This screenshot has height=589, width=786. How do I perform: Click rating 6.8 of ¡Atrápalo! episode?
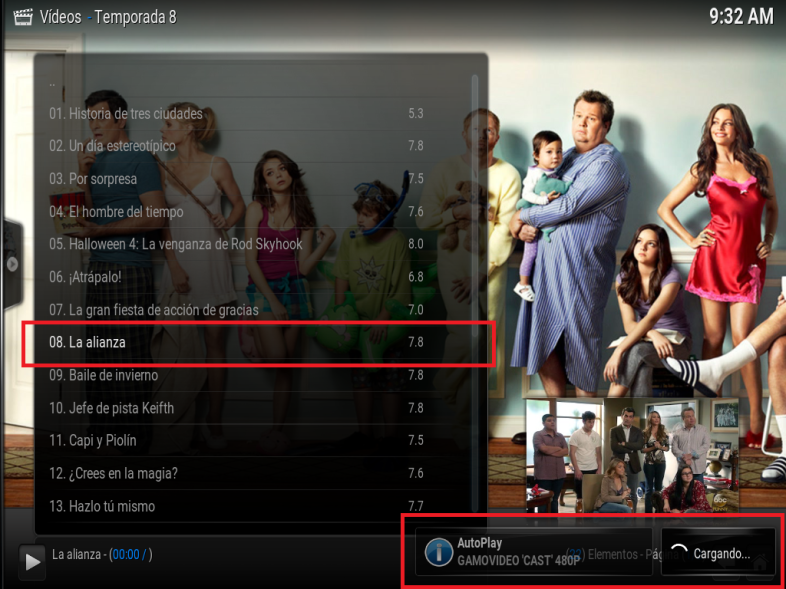(x=416, y=277)
